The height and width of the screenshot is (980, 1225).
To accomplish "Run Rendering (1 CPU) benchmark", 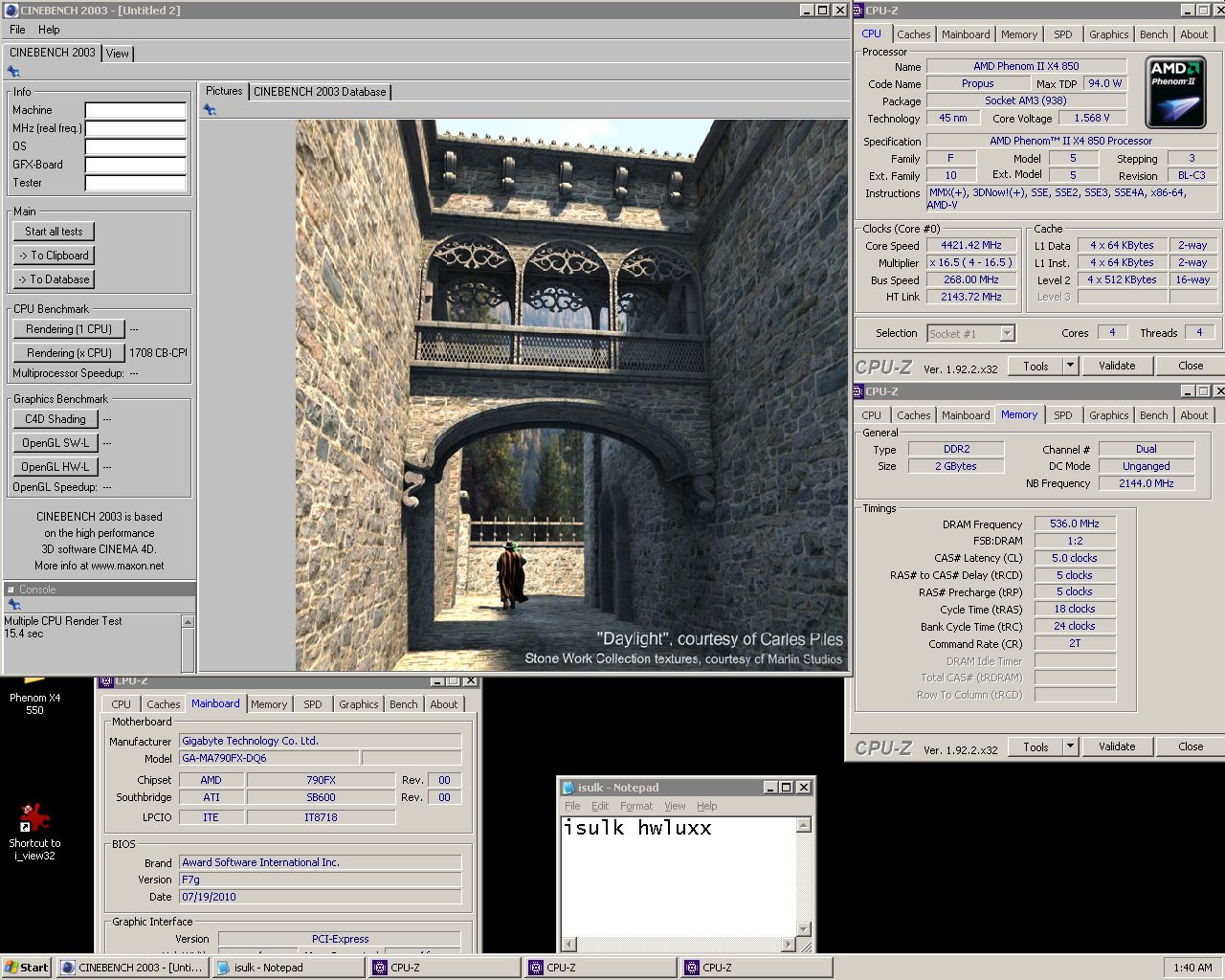I will tap(69, 329).
